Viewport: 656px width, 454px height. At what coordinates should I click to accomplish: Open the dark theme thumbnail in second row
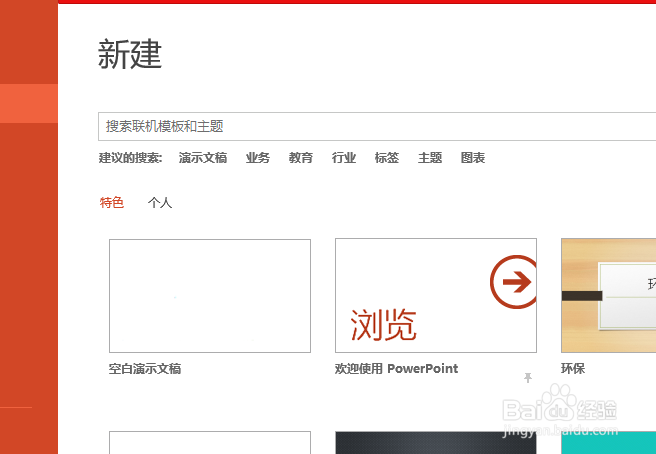(436, 443)
